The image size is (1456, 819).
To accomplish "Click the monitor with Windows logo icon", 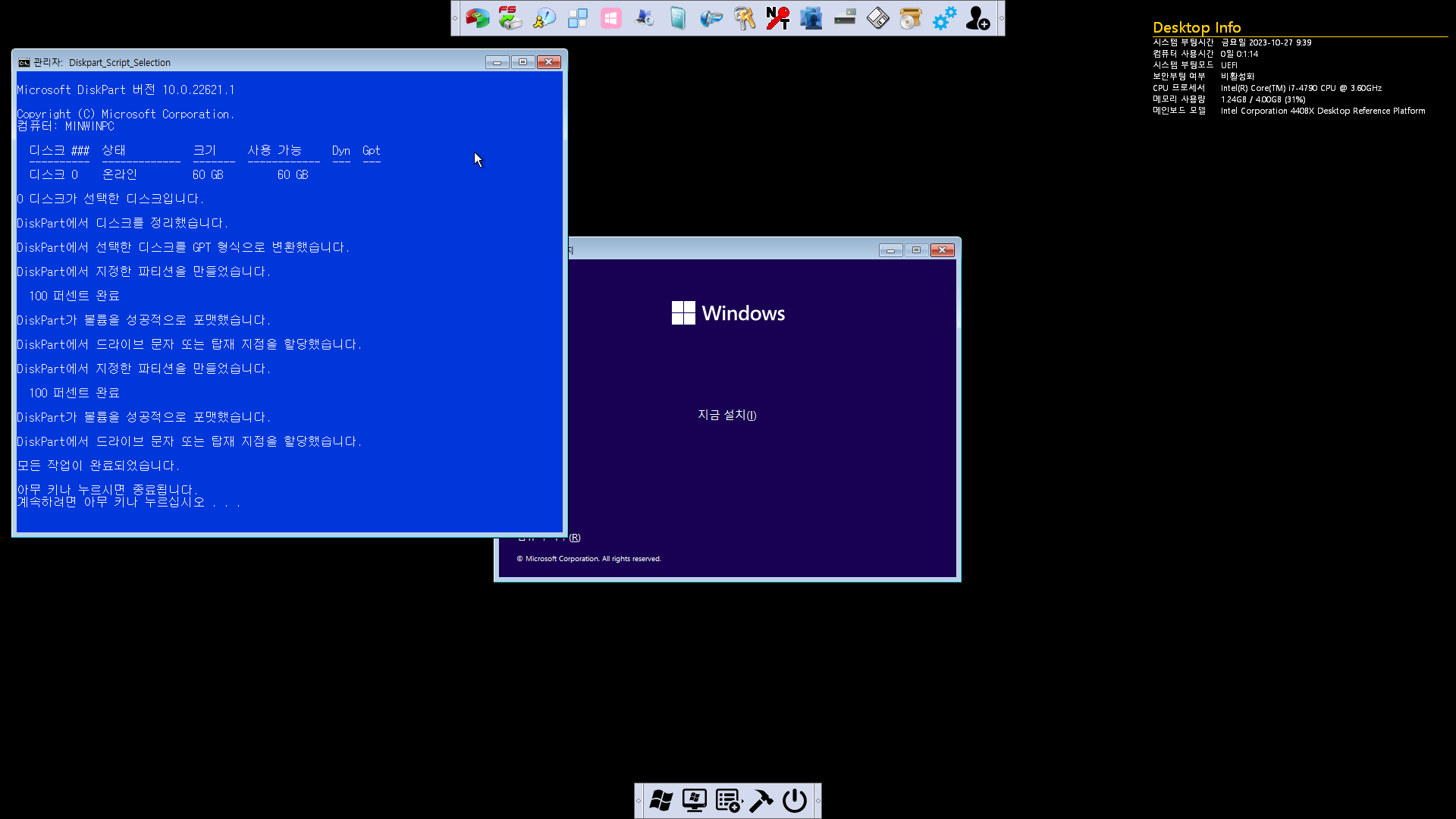I will coord(695,801).
